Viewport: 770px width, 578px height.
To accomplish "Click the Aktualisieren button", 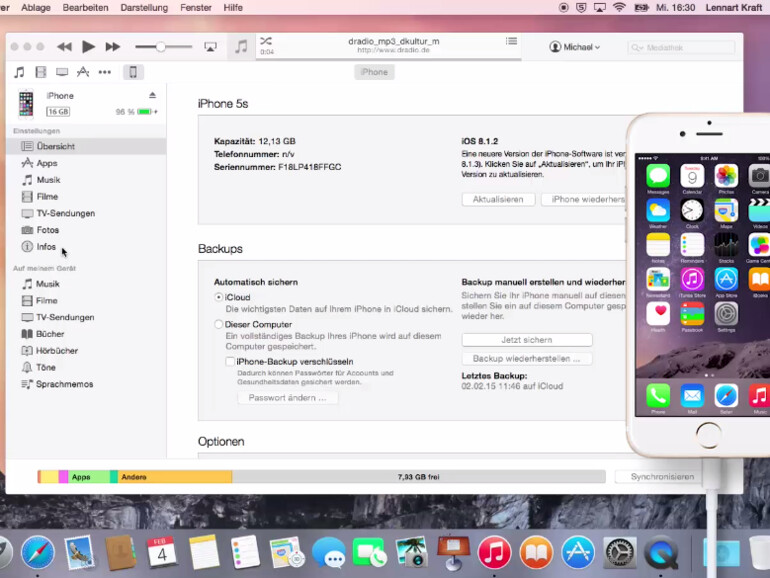I will [x=498, y=199].
